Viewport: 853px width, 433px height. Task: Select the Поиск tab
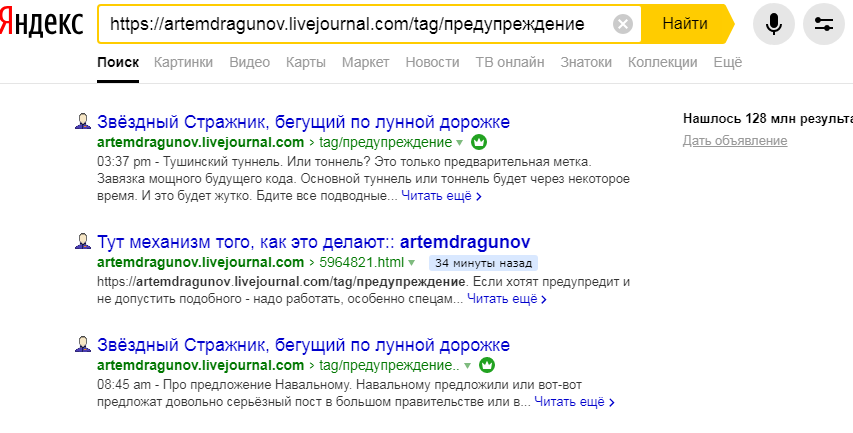click(x=118, y=63)
